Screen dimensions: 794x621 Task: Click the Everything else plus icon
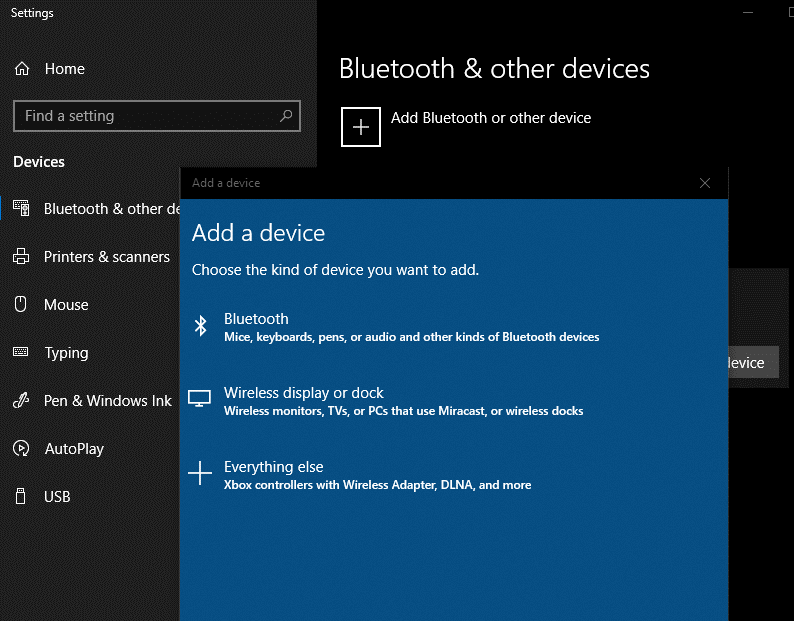pos(200,473)
